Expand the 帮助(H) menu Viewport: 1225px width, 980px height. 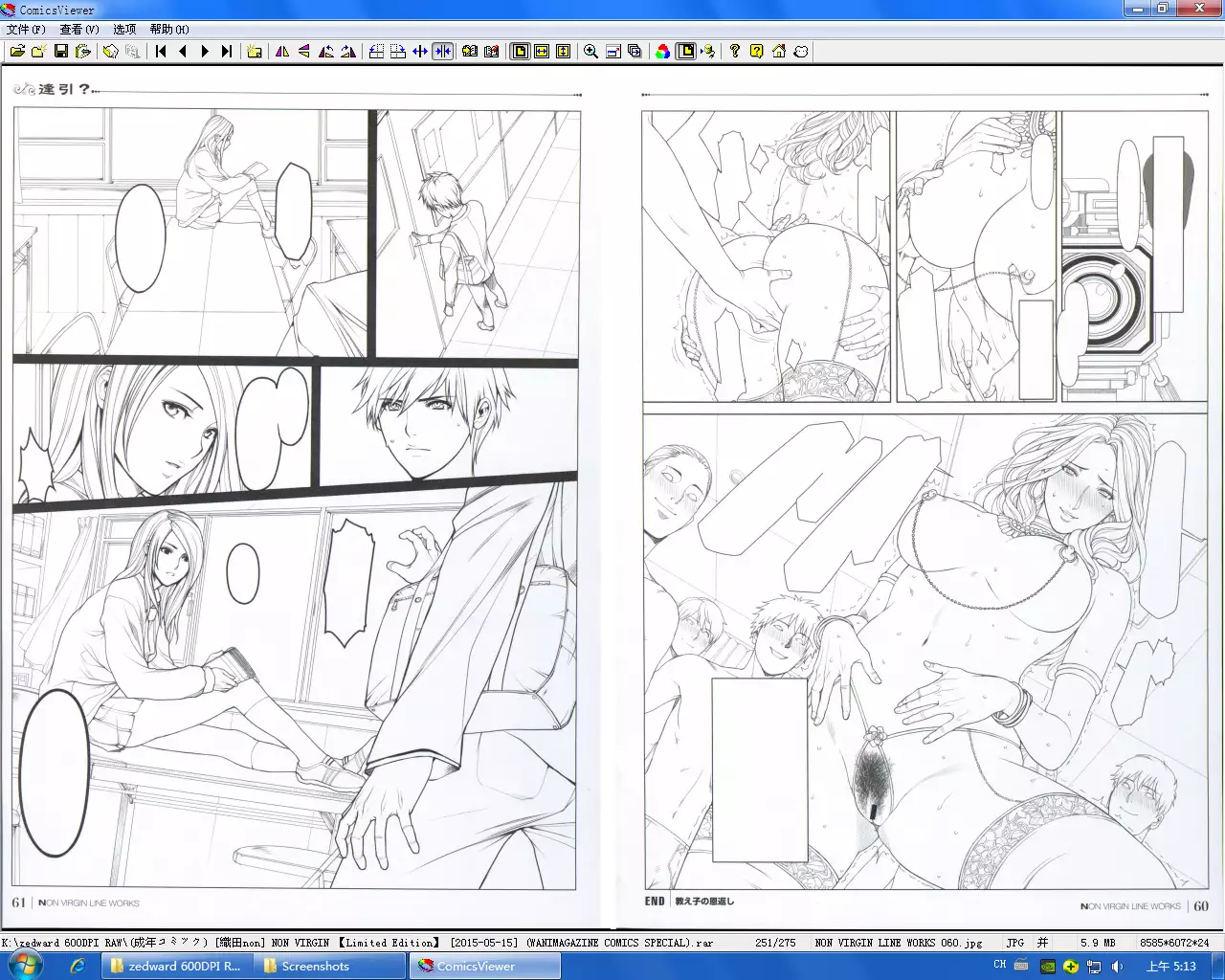169,30
